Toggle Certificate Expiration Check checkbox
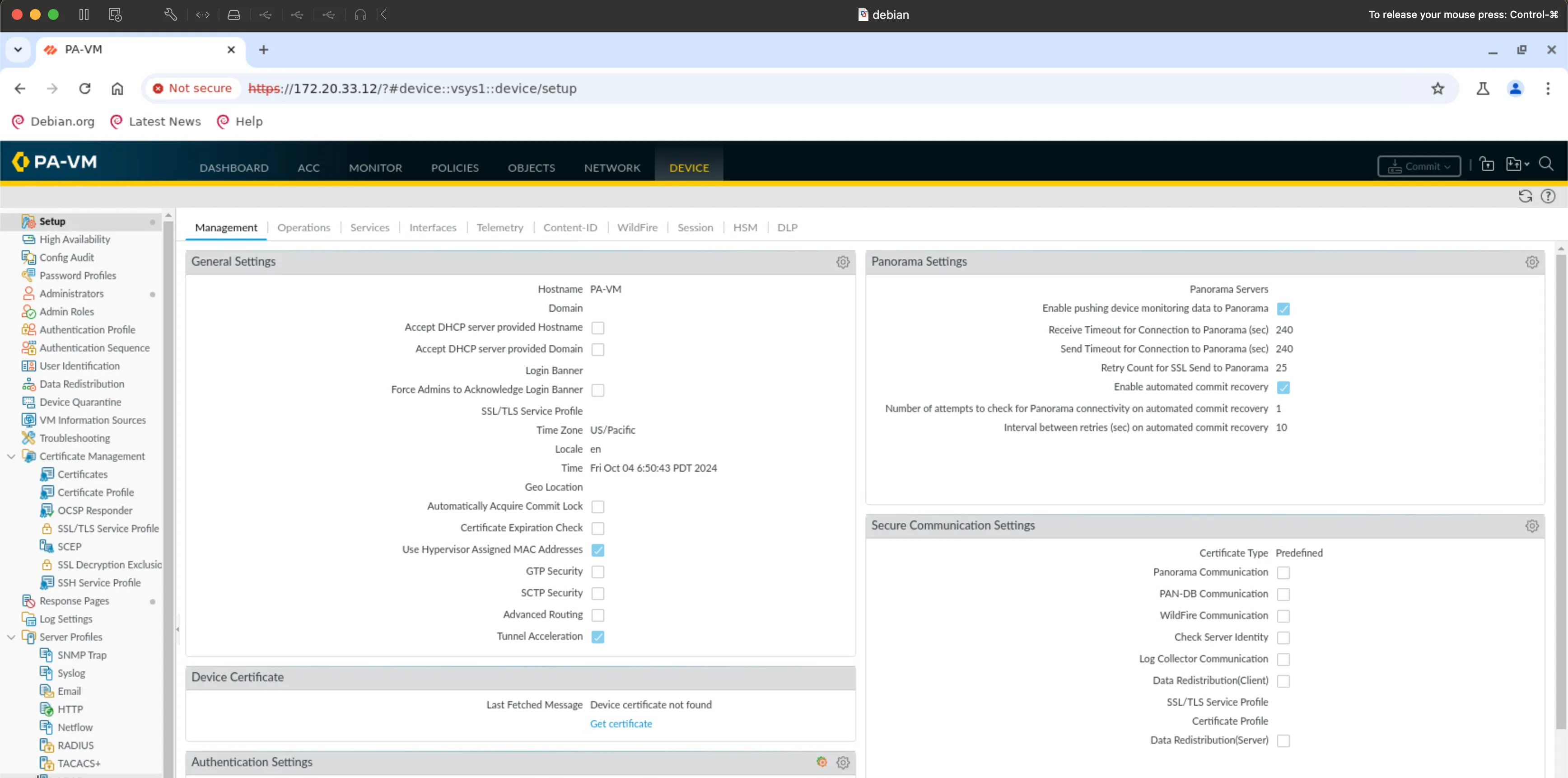Screen dimensions: 1568x778 (x=598, y=529)
